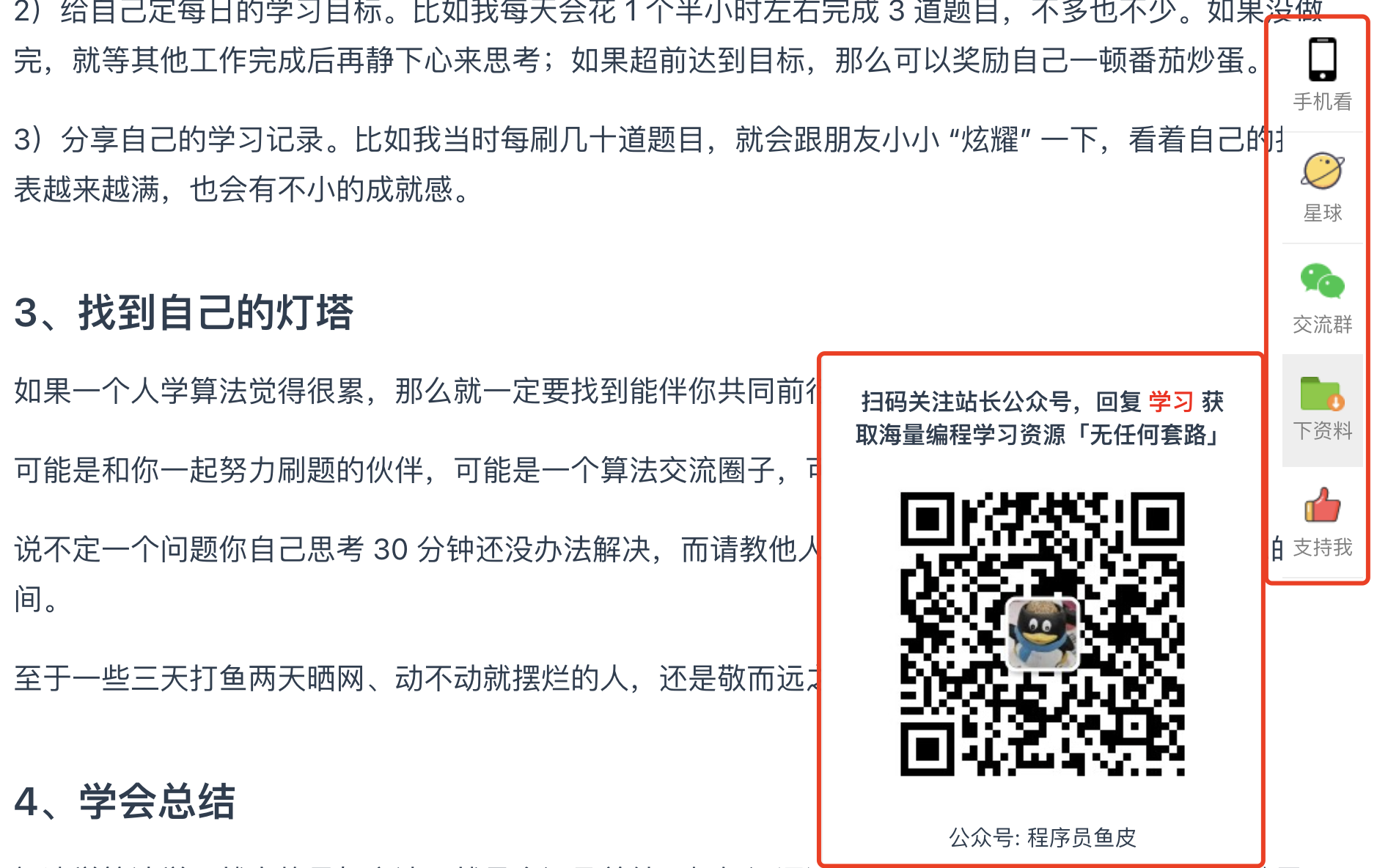1377x868 pixels.
Task: Open the 交流群 label in sidebar
Action: pos(1322,324)
